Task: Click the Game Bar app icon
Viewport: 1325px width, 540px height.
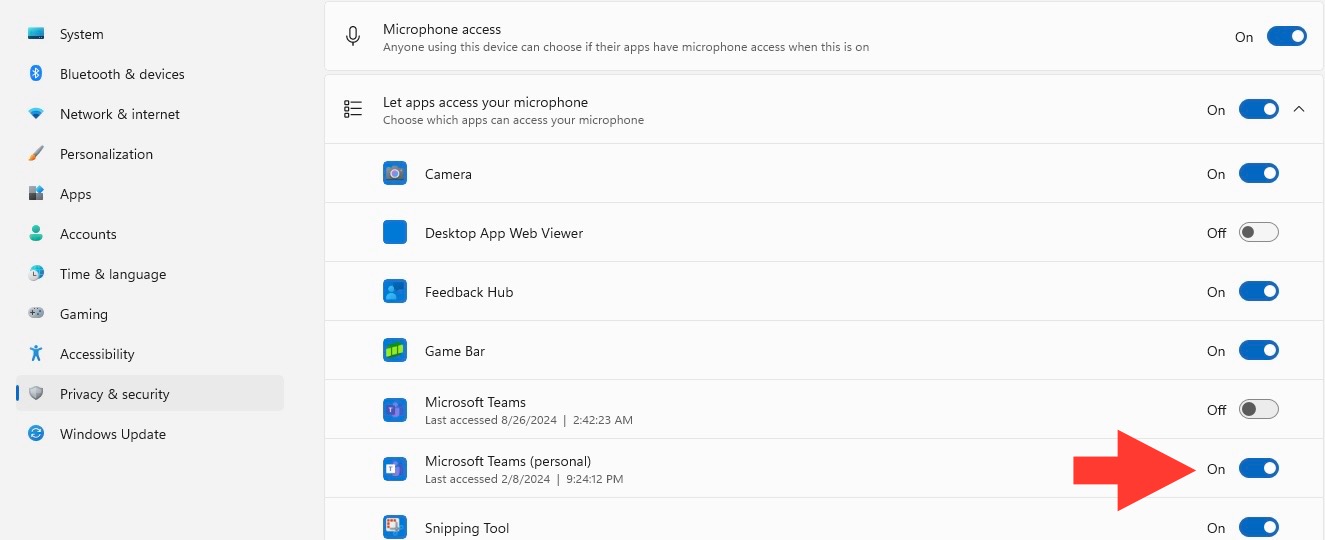Action: click(395, 350)
